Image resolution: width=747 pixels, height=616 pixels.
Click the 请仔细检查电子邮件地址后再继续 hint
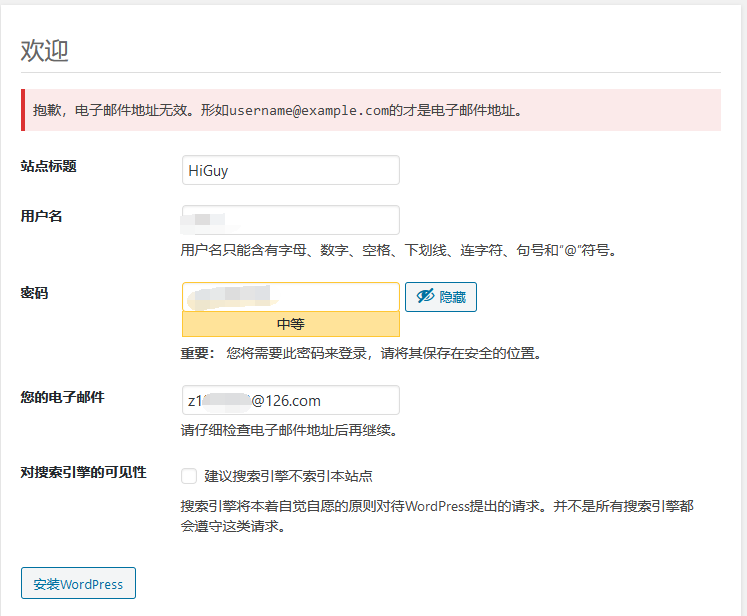click(289, 431)
